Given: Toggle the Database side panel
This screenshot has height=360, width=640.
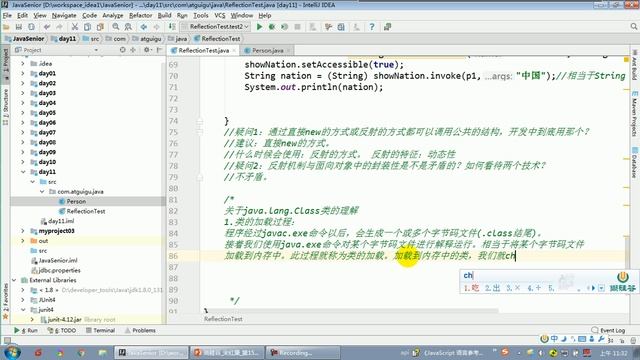Looking at the screenshot, I should point(634,163).
